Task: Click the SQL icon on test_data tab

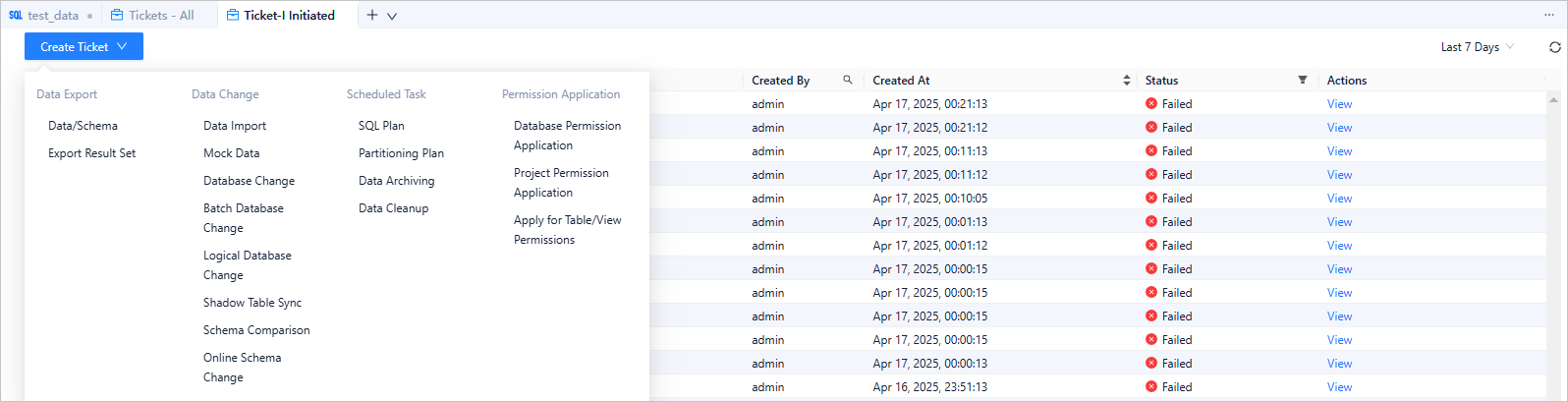Action: pyautogui.click(x=16, y=15)
